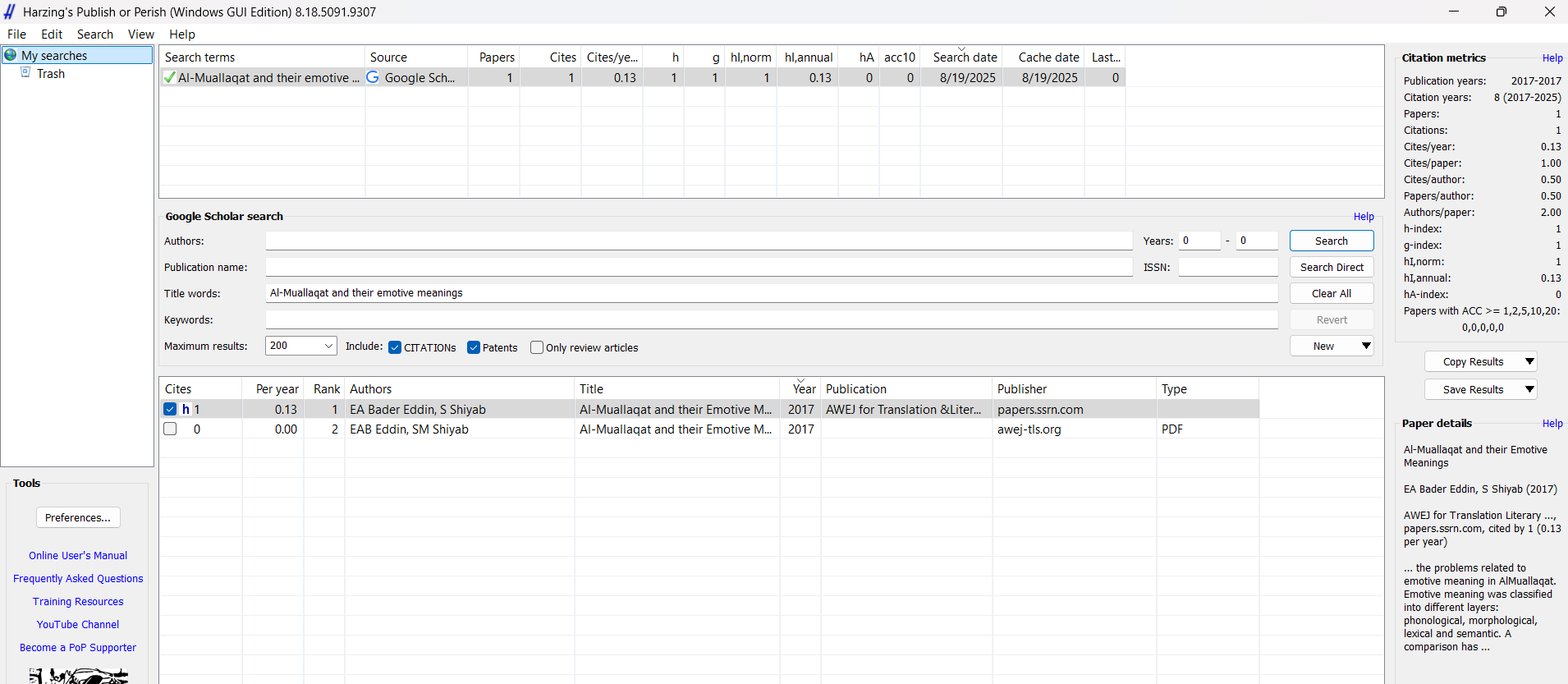This screenshot has width=1568, height=684.
Task: Select the My searches globe icon
Action: click(x=11, y=55)
